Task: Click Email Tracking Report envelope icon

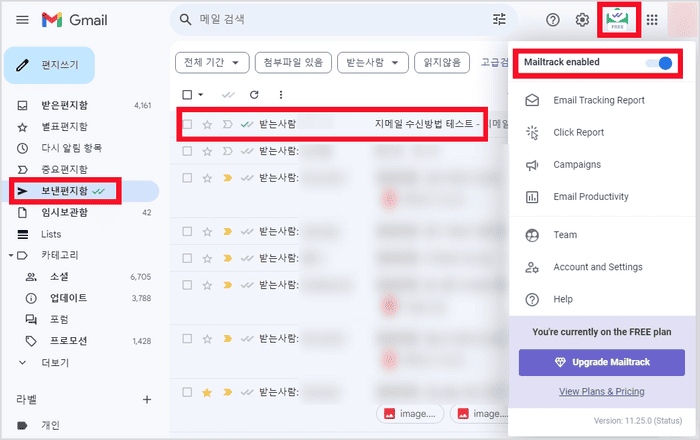Action: tap(532, 100)
